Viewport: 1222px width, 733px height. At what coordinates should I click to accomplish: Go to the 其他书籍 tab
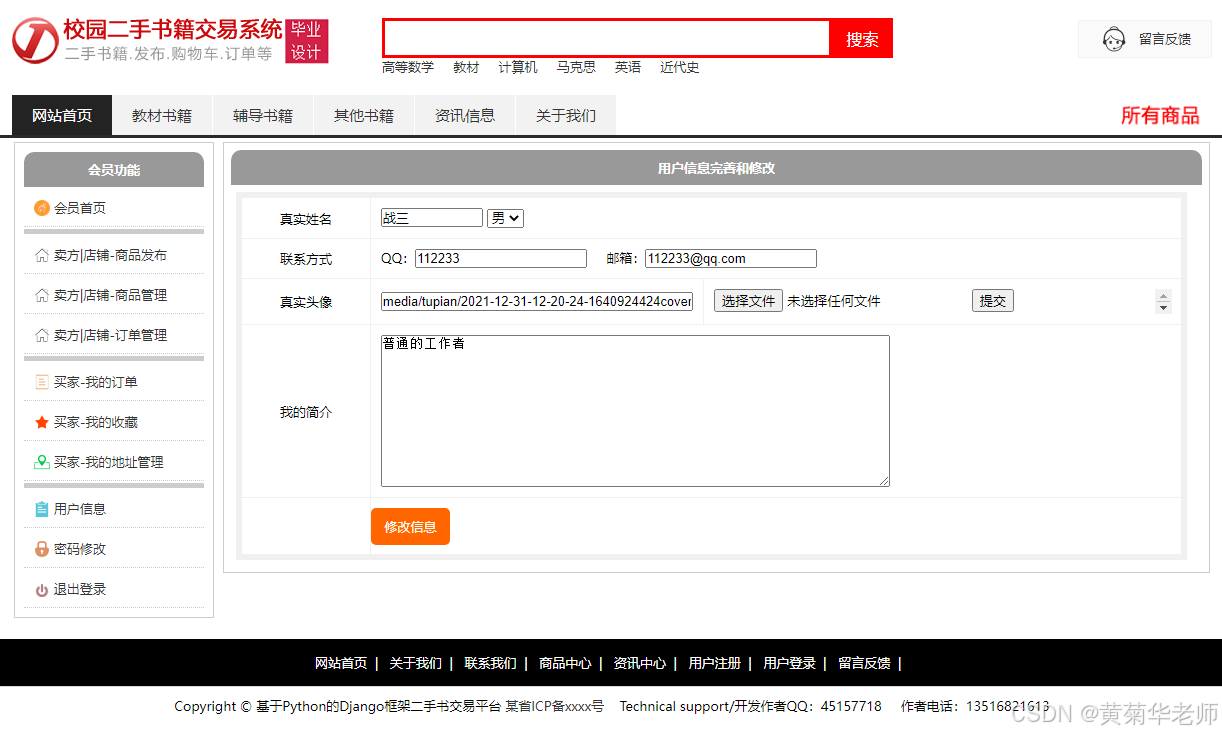[364, 115]
